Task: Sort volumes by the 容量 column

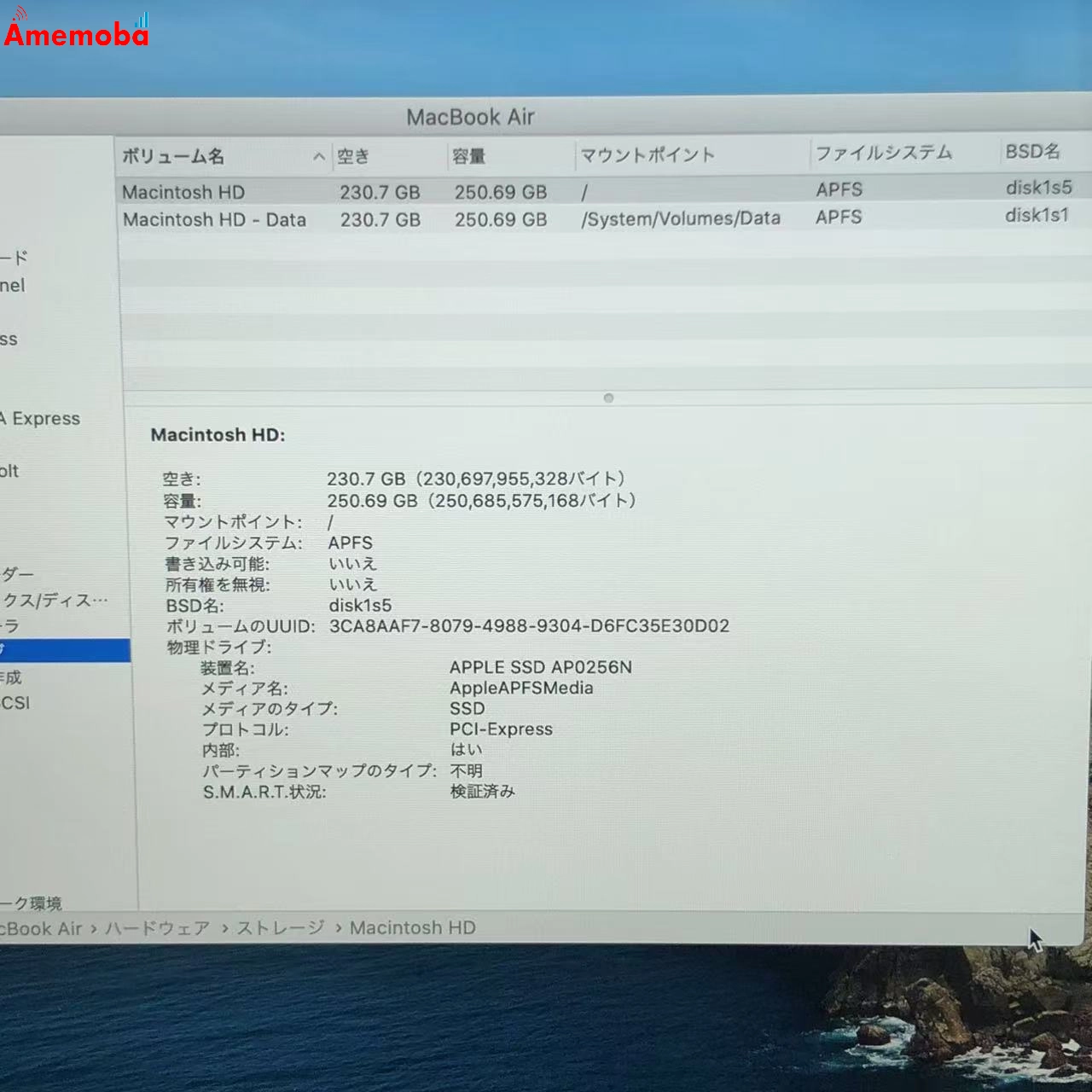Action: 468,154
